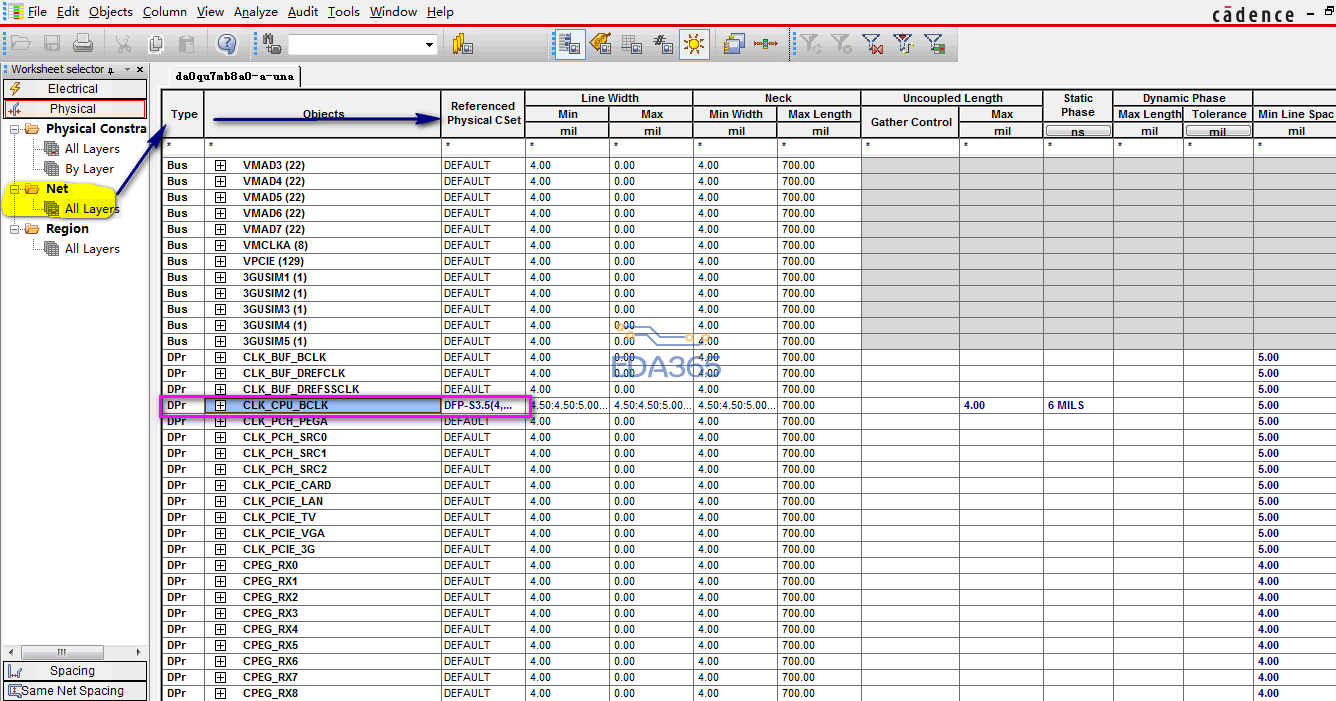1336x701 pixels.
Task: Click the Print toolbar icon
Action: tap(83, 44)
